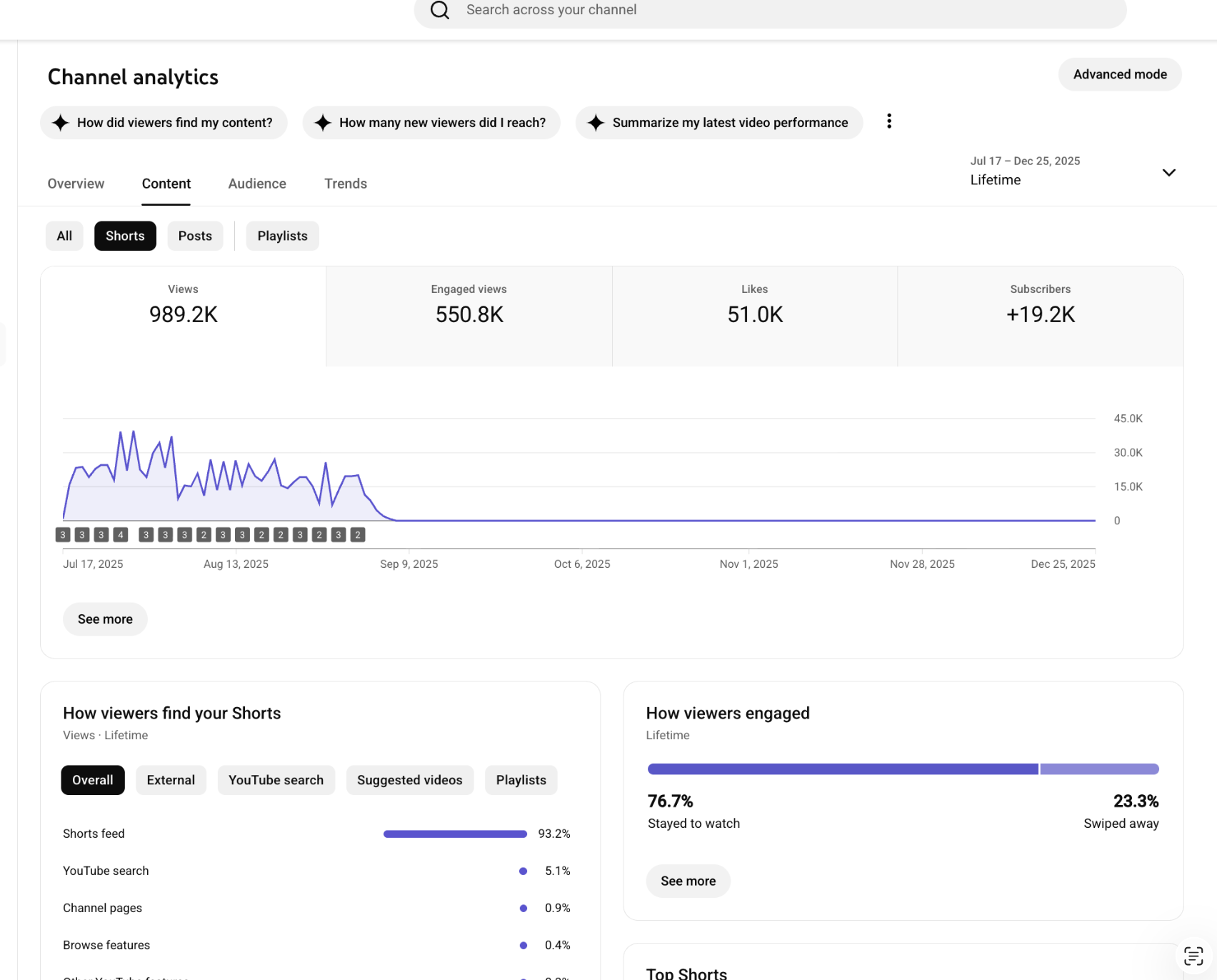Switch to the Trends tab
This screenshot has height=980, width=1217.
346,184
